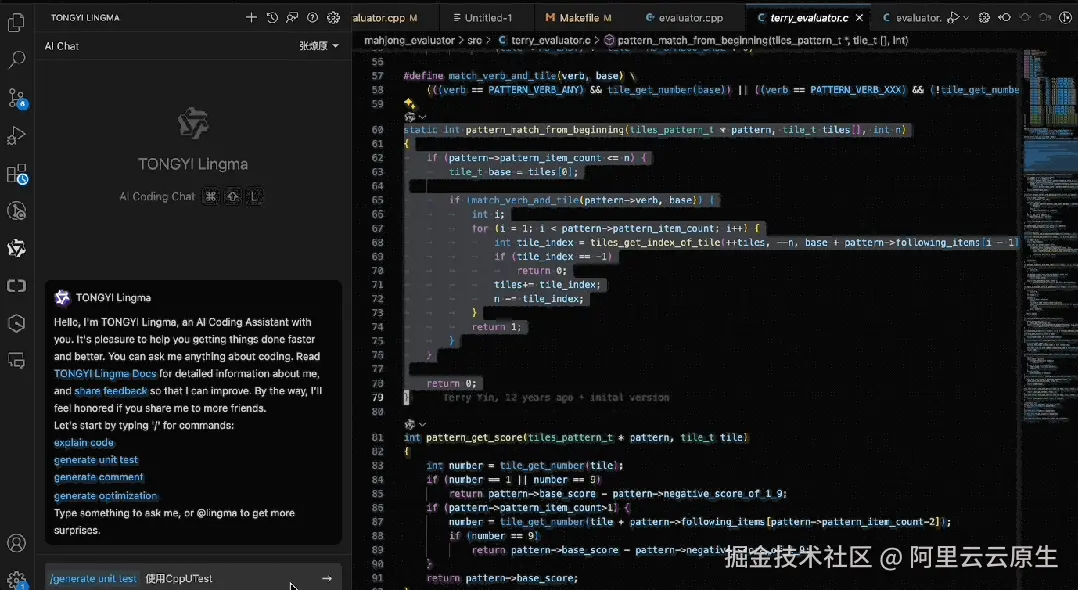Start a new chat with plus icon
Viewport: 1078px width, 590px height.
click(x=251, y=18)
